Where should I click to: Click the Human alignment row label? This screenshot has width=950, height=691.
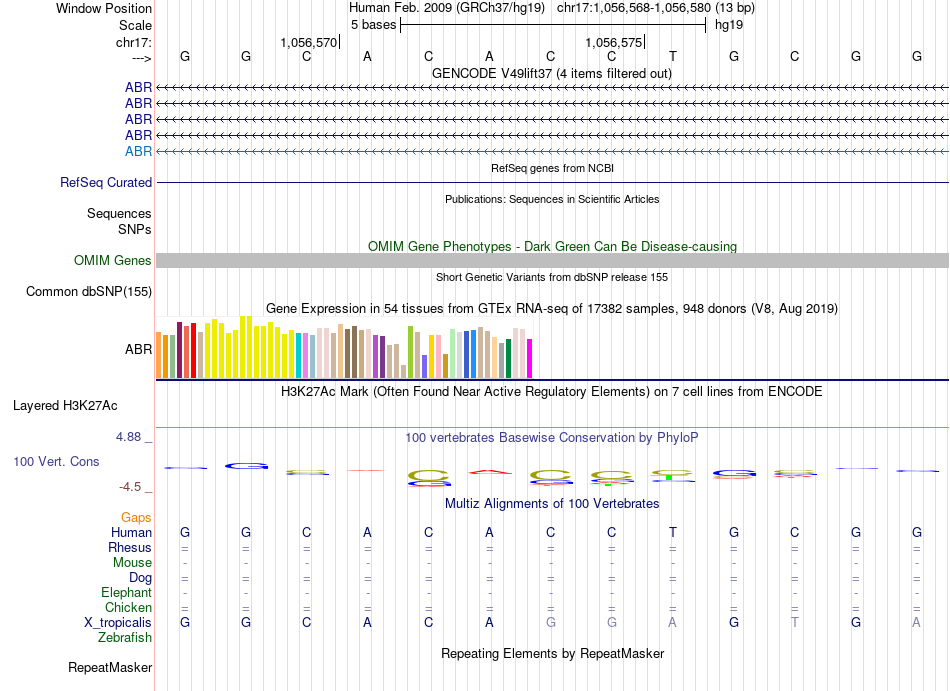[131, 532]
